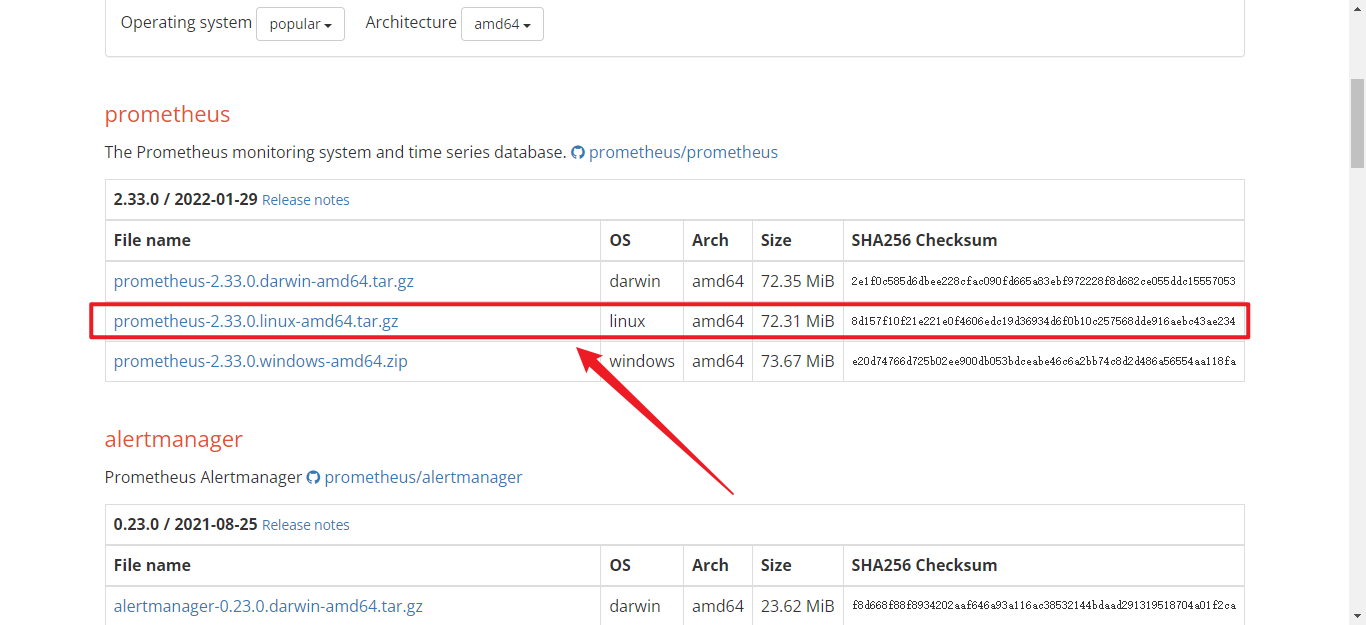Open the Architecture amd64 dropdown
The width and height of the screenshot is (1366, 625).
coord(502,24)
